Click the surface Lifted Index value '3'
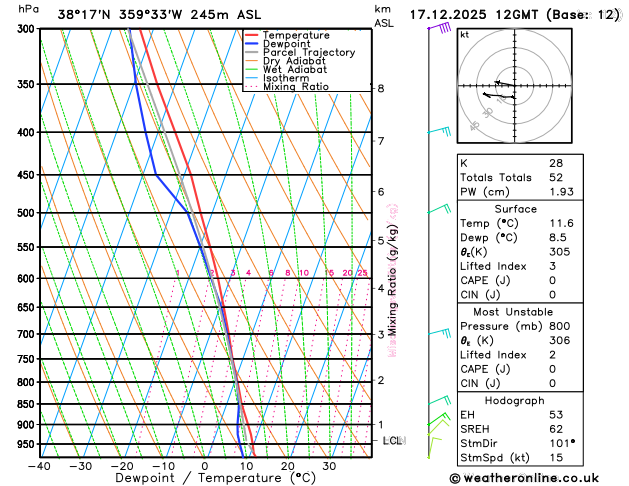 (553, 266)
